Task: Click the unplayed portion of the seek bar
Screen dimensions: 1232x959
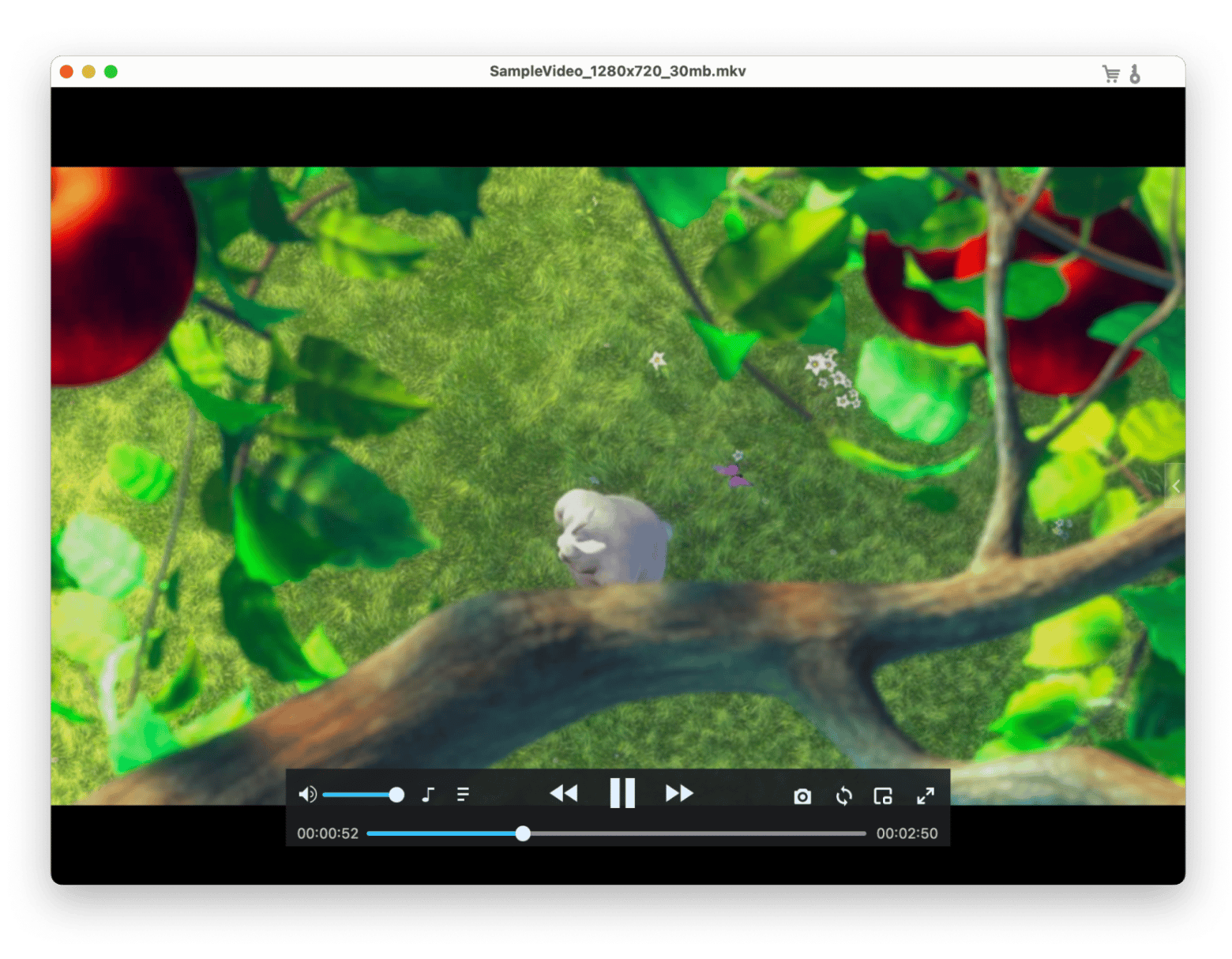Action: pos(695,833)
